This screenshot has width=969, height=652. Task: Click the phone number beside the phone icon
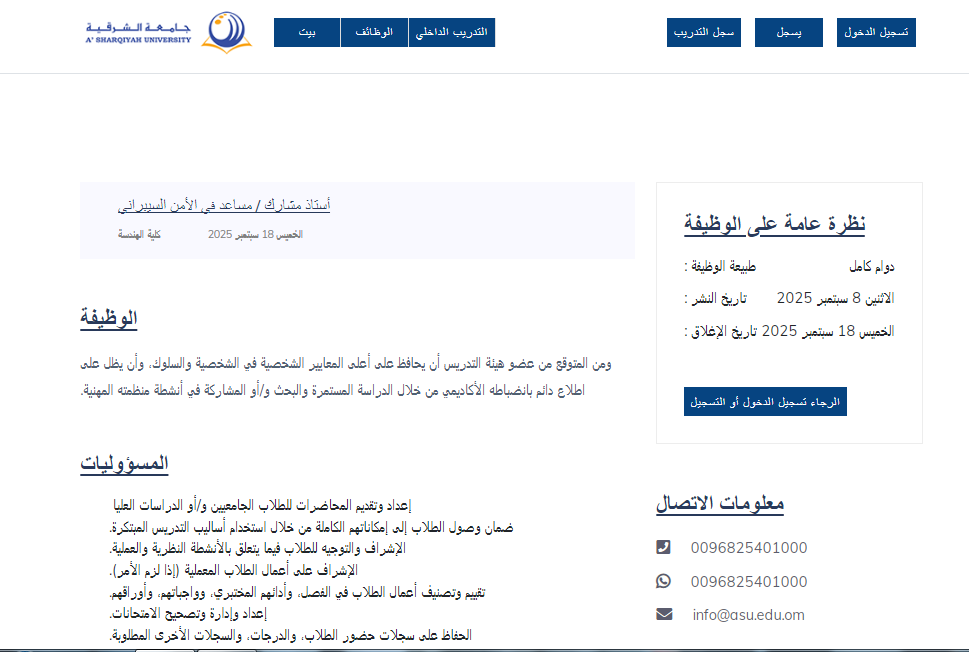[x=748, y=547]
